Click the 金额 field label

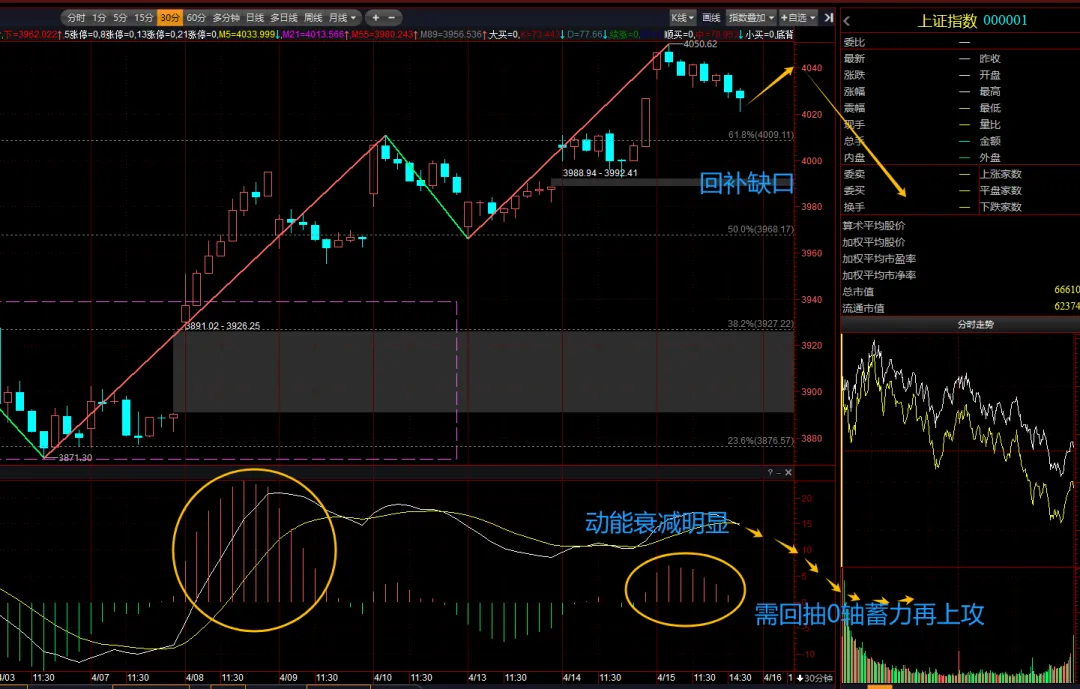[x=990, y=141]
